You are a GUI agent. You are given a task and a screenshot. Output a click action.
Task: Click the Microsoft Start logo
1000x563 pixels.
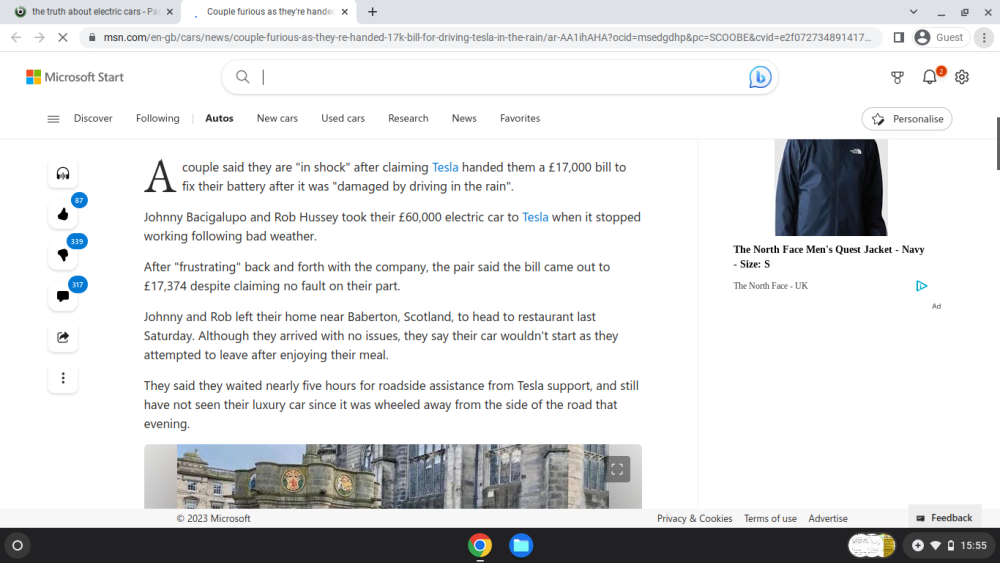75,77
